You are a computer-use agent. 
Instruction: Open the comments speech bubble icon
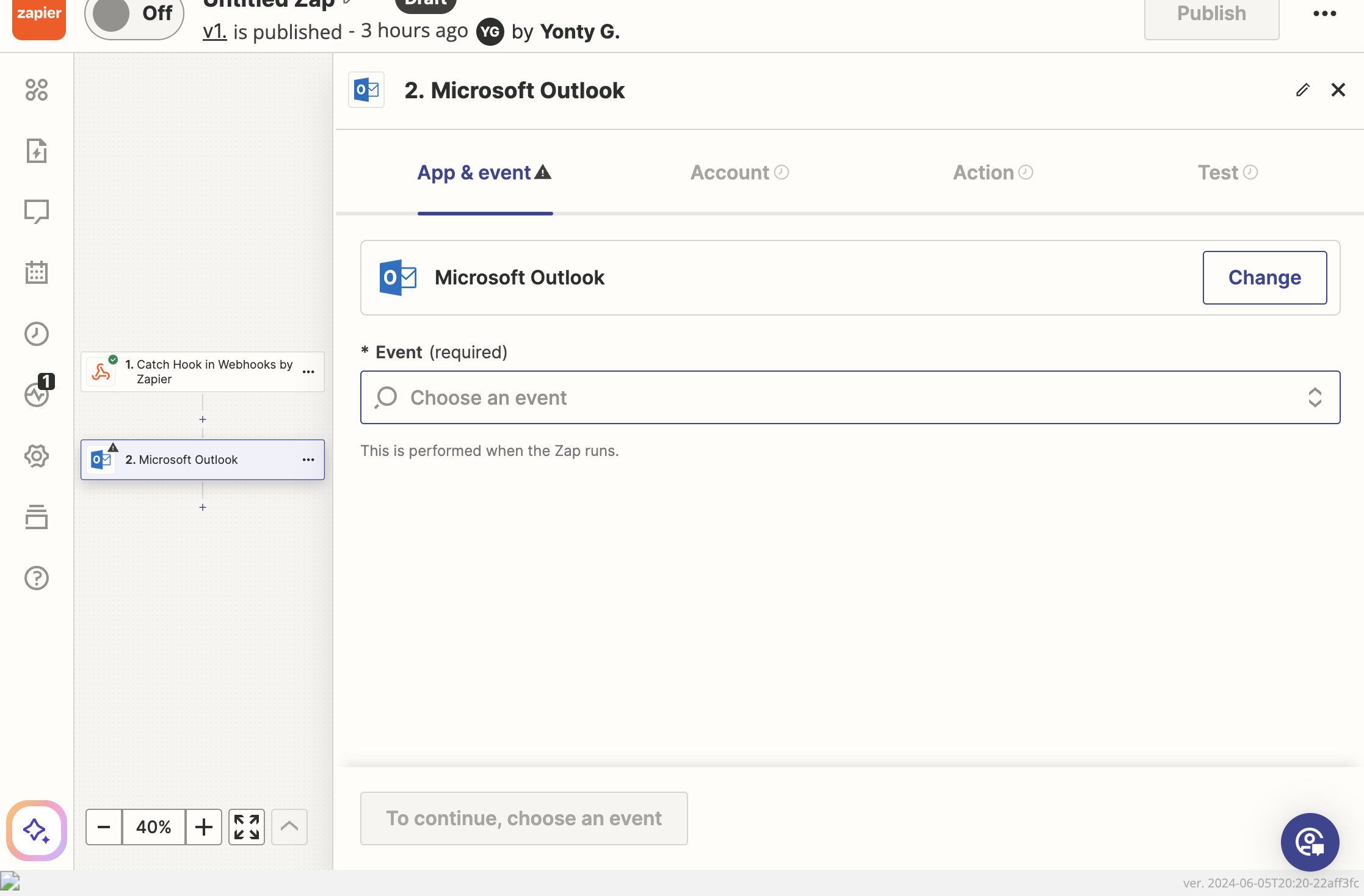pos(37,212)
